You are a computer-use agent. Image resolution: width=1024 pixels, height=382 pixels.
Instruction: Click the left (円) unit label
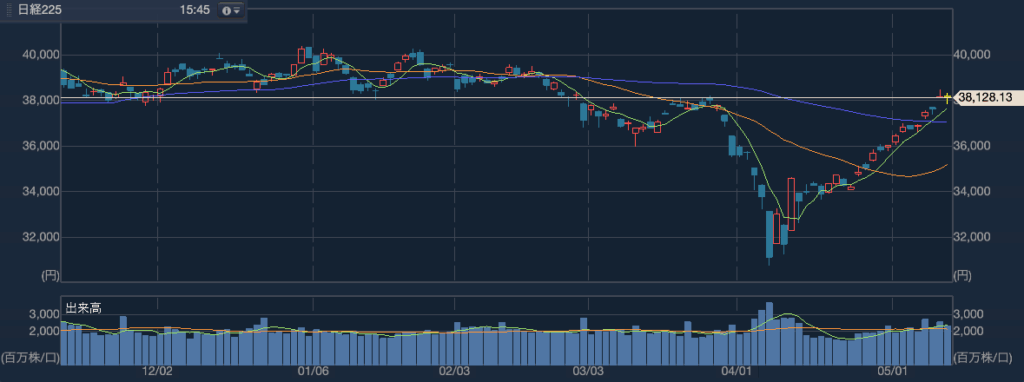[x=50, y=276]
